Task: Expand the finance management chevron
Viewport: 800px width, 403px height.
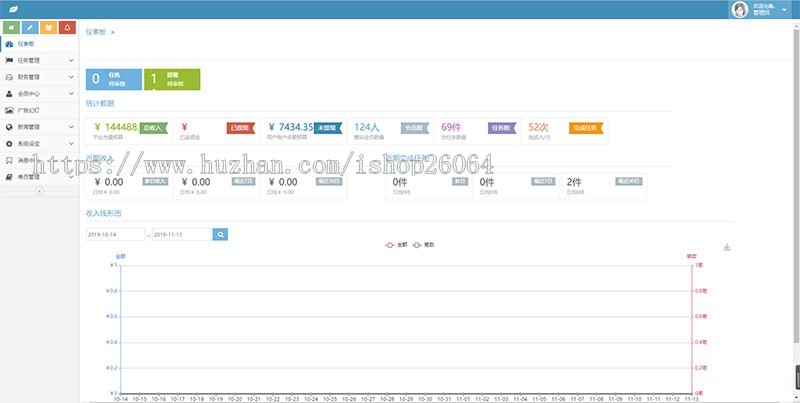Action: point(71,77)
